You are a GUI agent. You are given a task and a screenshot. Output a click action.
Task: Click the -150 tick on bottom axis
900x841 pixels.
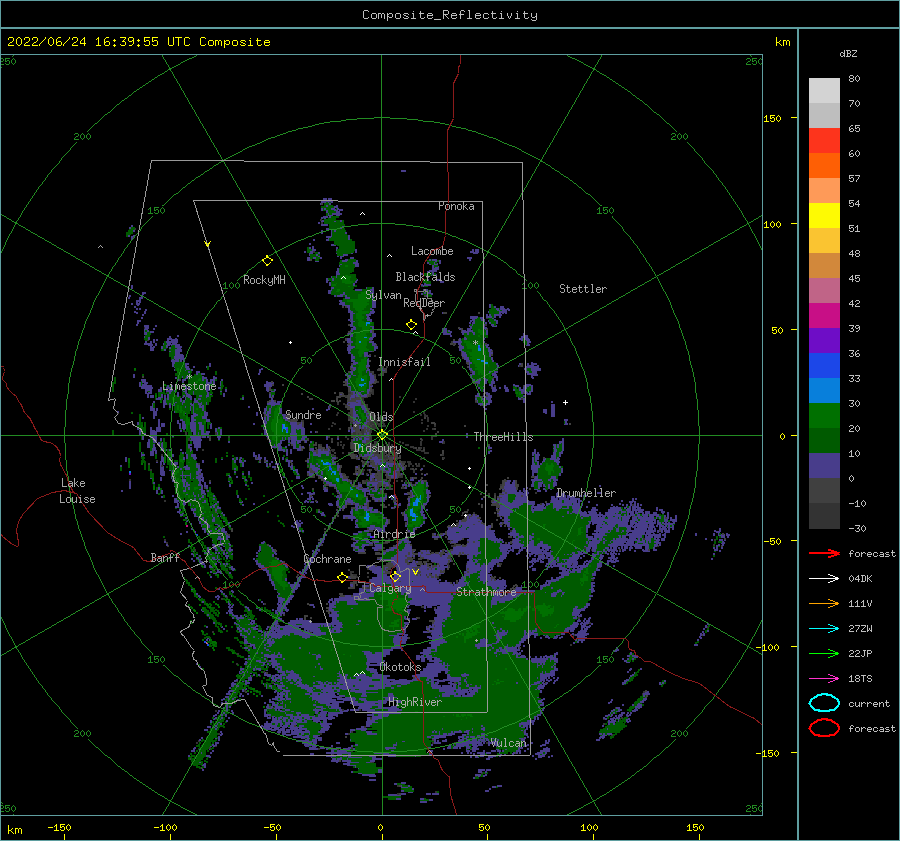(x=59, y=827)
